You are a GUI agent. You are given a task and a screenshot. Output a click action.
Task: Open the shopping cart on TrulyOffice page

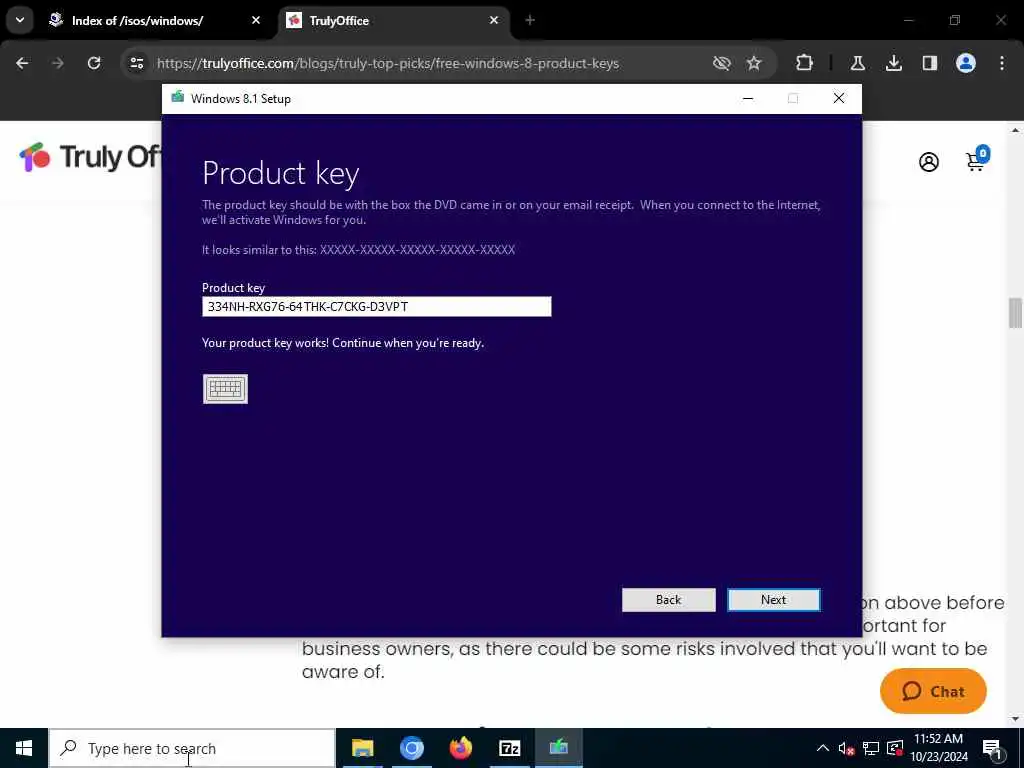pos(978,159)
